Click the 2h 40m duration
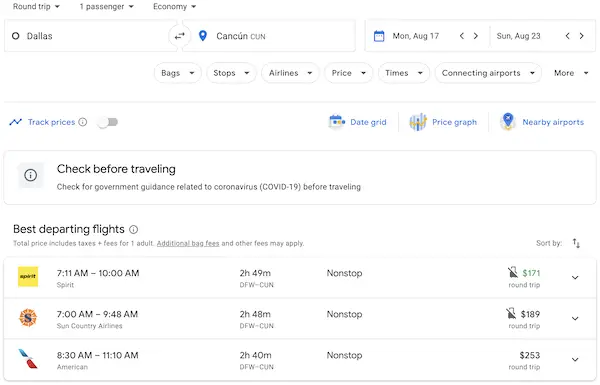Screen dimensions: 600x385 point(255,355)
